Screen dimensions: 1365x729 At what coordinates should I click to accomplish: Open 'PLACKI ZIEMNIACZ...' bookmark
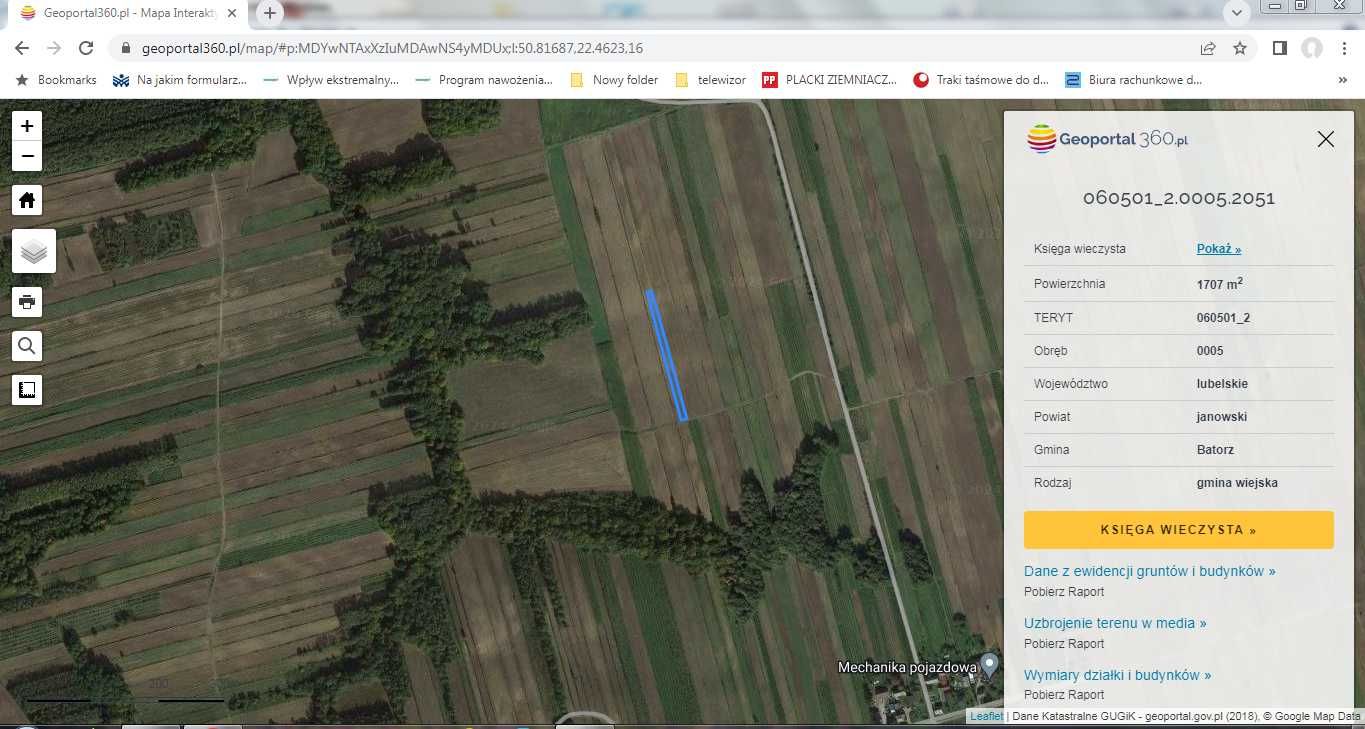tap(829, 80)
